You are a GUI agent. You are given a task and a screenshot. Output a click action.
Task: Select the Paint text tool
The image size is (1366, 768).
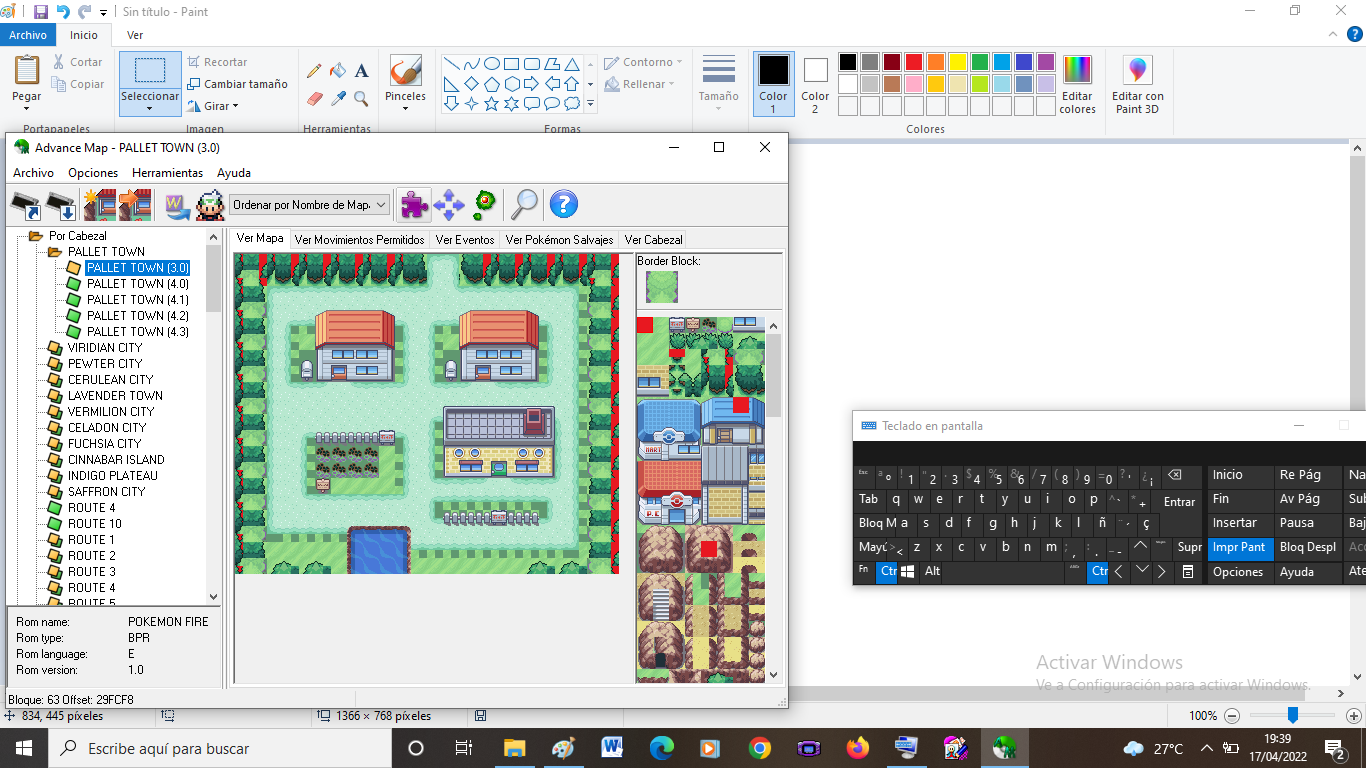(x=361, y=71)
